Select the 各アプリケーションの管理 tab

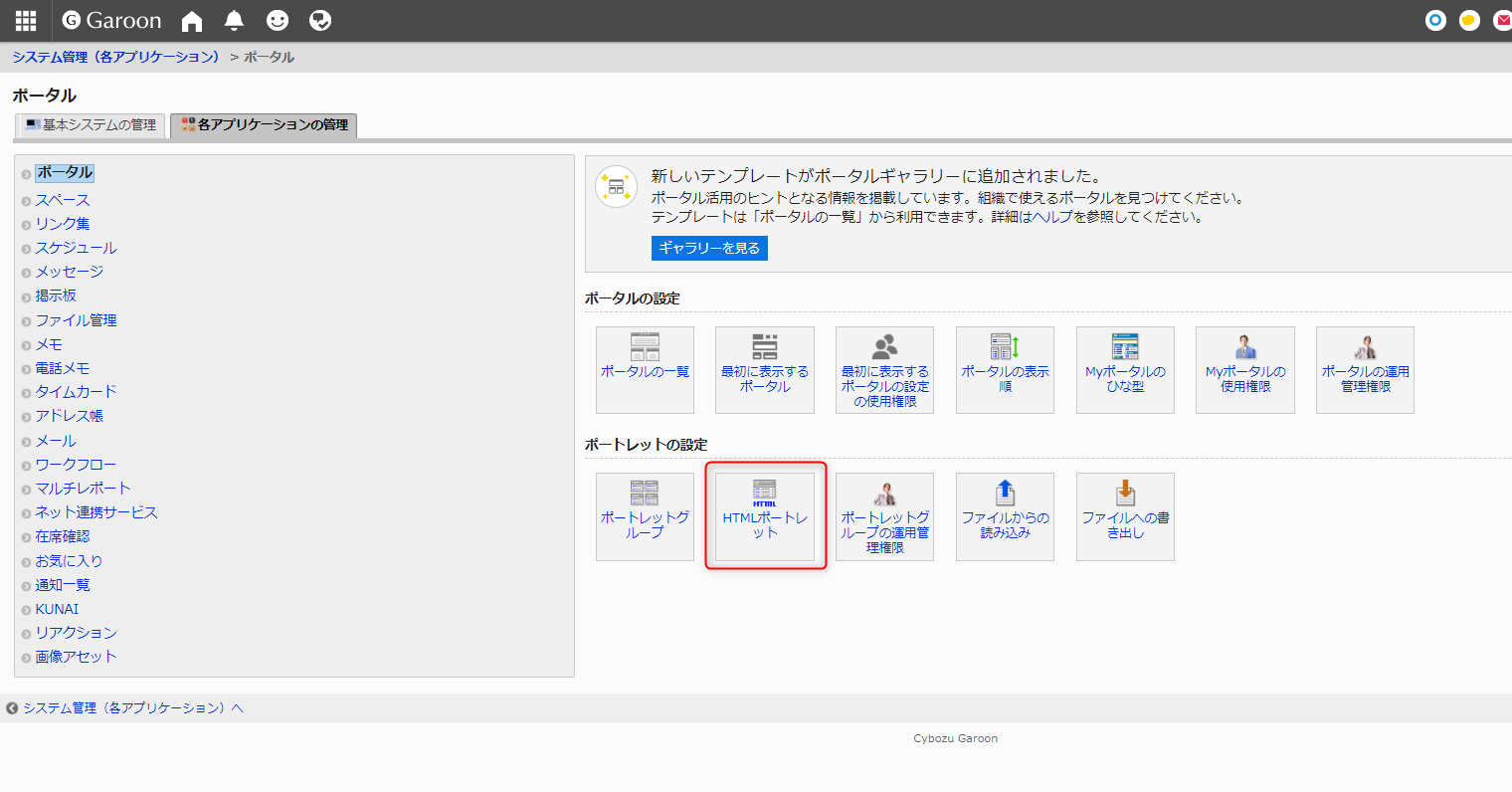(264, 125)
